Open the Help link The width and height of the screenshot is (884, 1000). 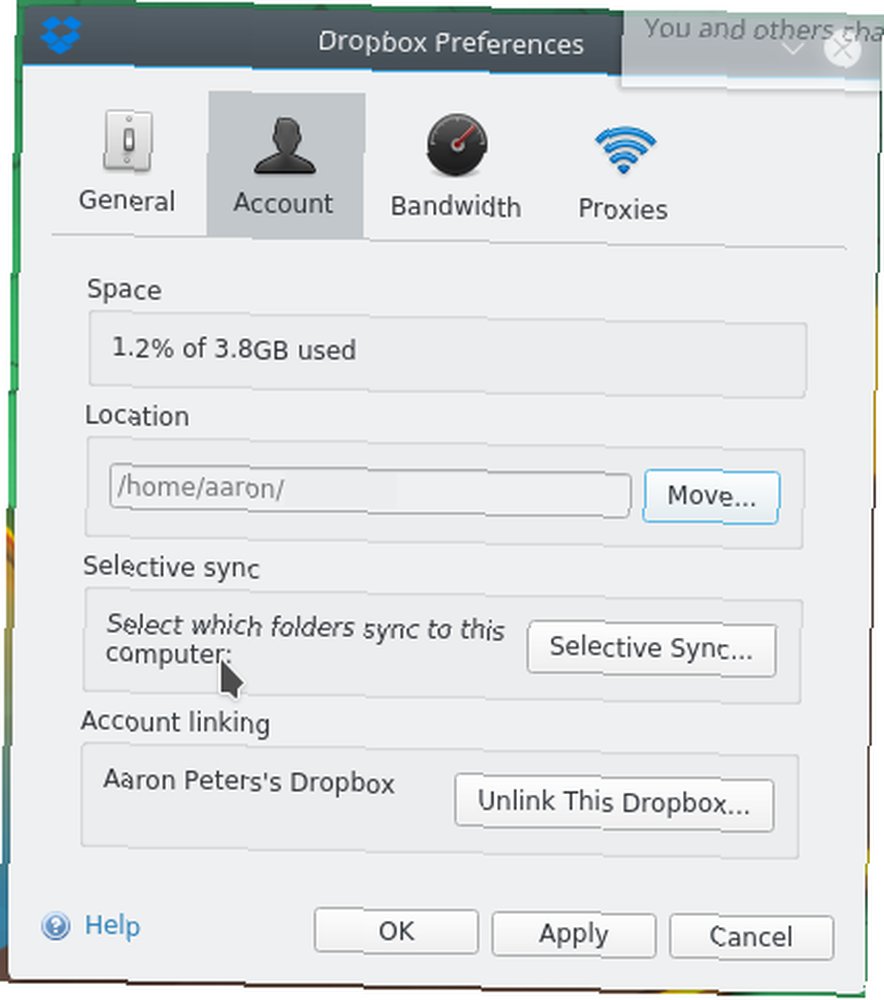112,925
